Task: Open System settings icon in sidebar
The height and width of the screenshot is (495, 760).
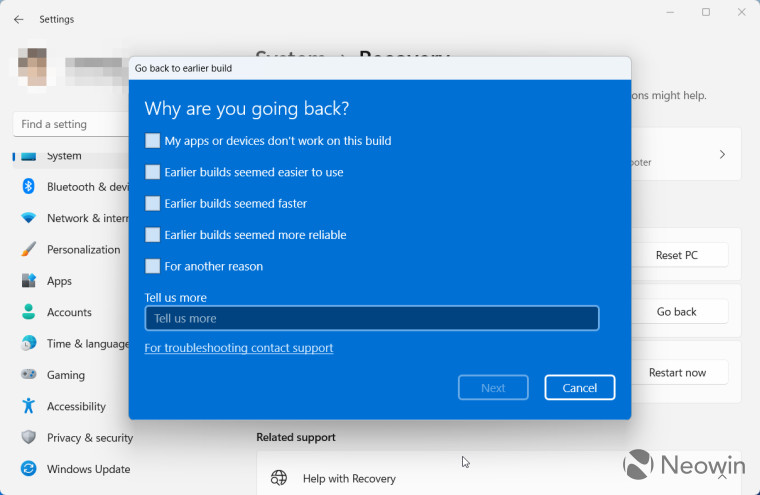Action: click(x=29, y=156)
